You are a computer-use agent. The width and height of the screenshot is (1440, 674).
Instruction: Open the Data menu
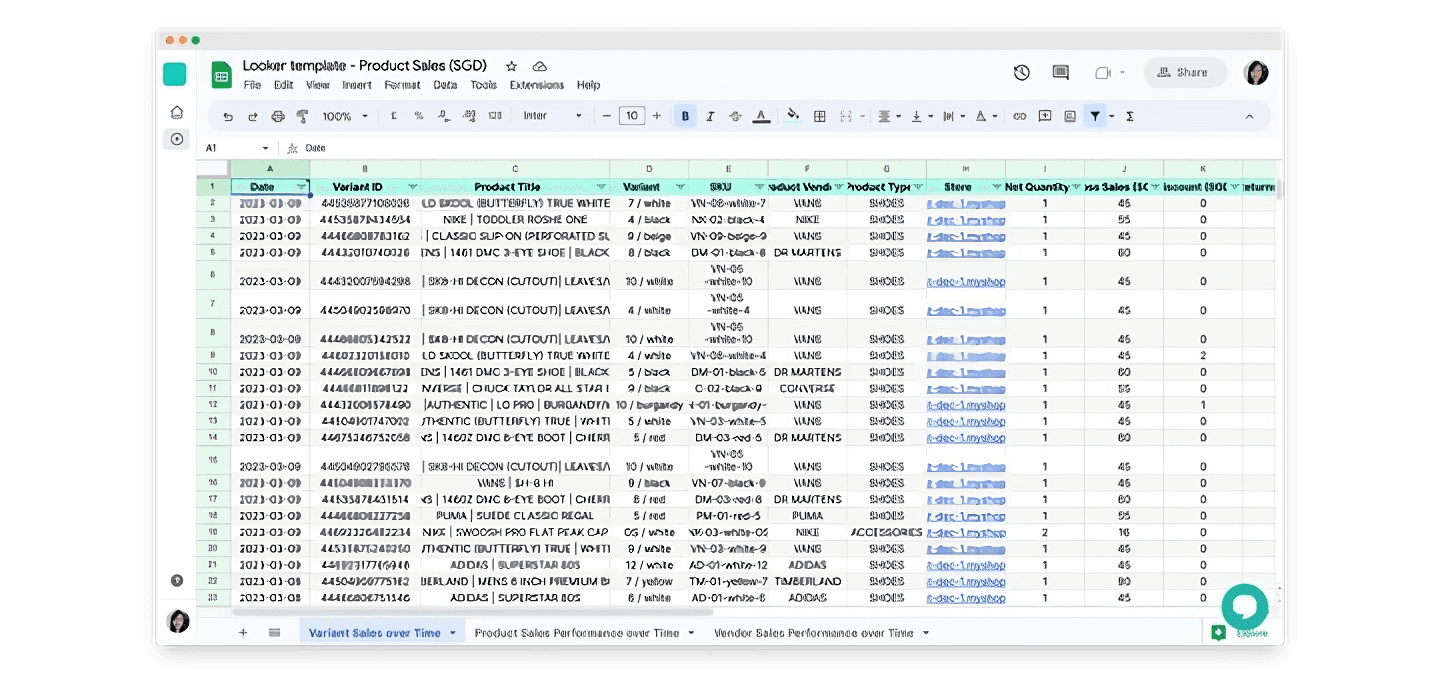[x=445, y=85]
